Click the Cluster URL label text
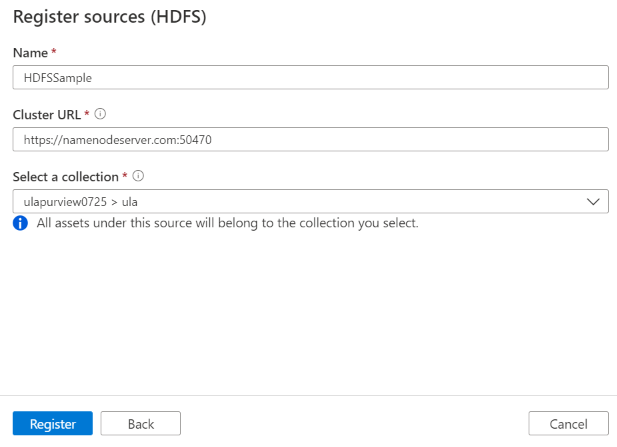Viewport: 617px width, 447px height. [x=47, y=114]
